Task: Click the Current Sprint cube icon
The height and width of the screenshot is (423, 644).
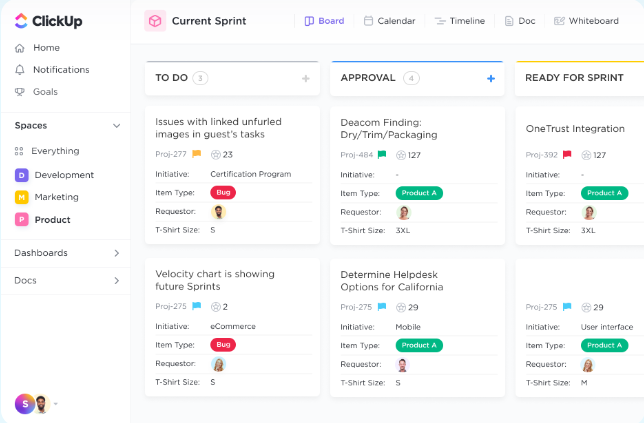Action: coord(155,21)
